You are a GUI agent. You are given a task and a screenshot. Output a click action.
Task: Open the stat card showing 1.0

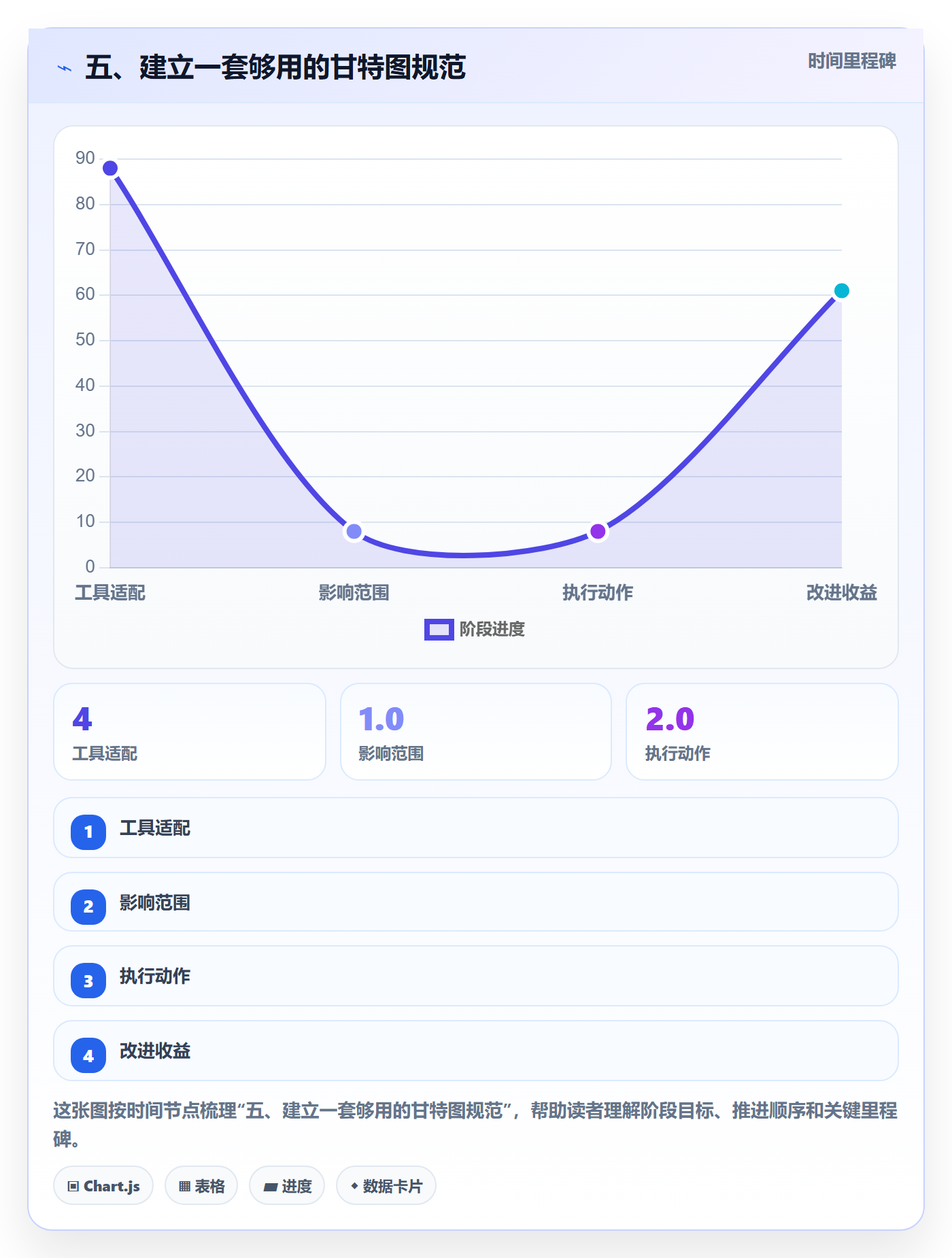pos(476,732)
